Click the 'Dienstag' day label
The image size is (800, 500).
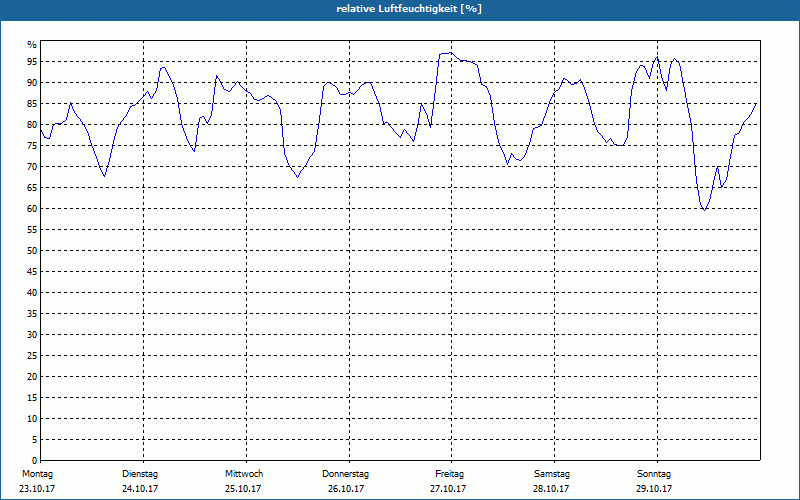[x=140, y=474]
